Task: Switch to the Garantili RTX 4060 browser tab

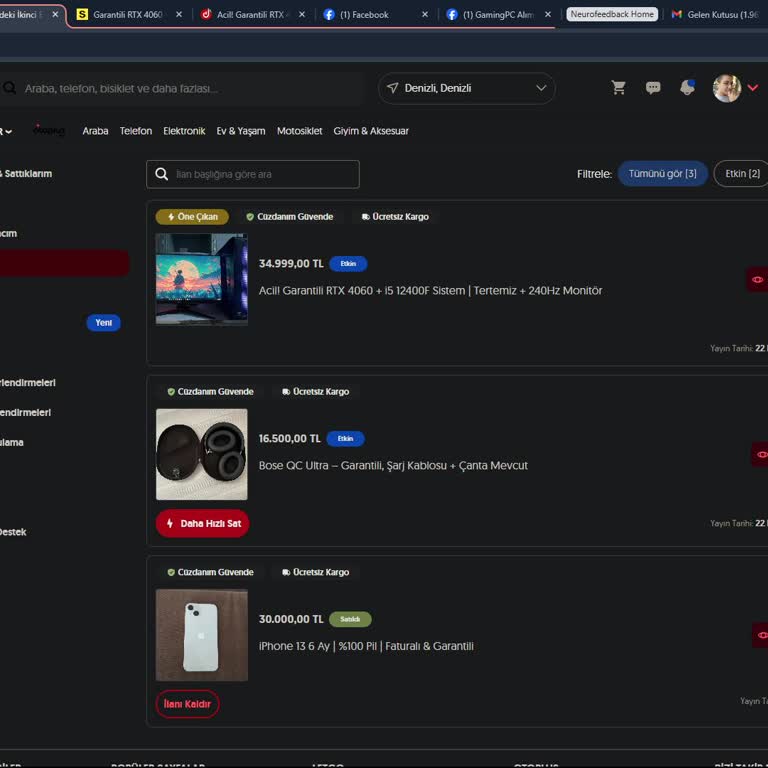Action: (128, 15)
